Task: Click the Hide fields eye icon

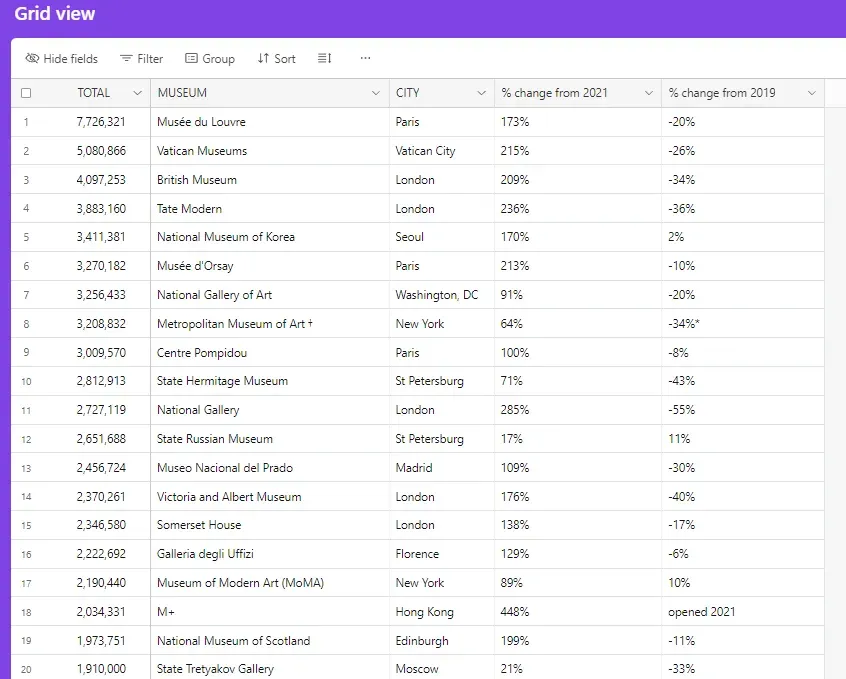Action: (x=32, y=58)
